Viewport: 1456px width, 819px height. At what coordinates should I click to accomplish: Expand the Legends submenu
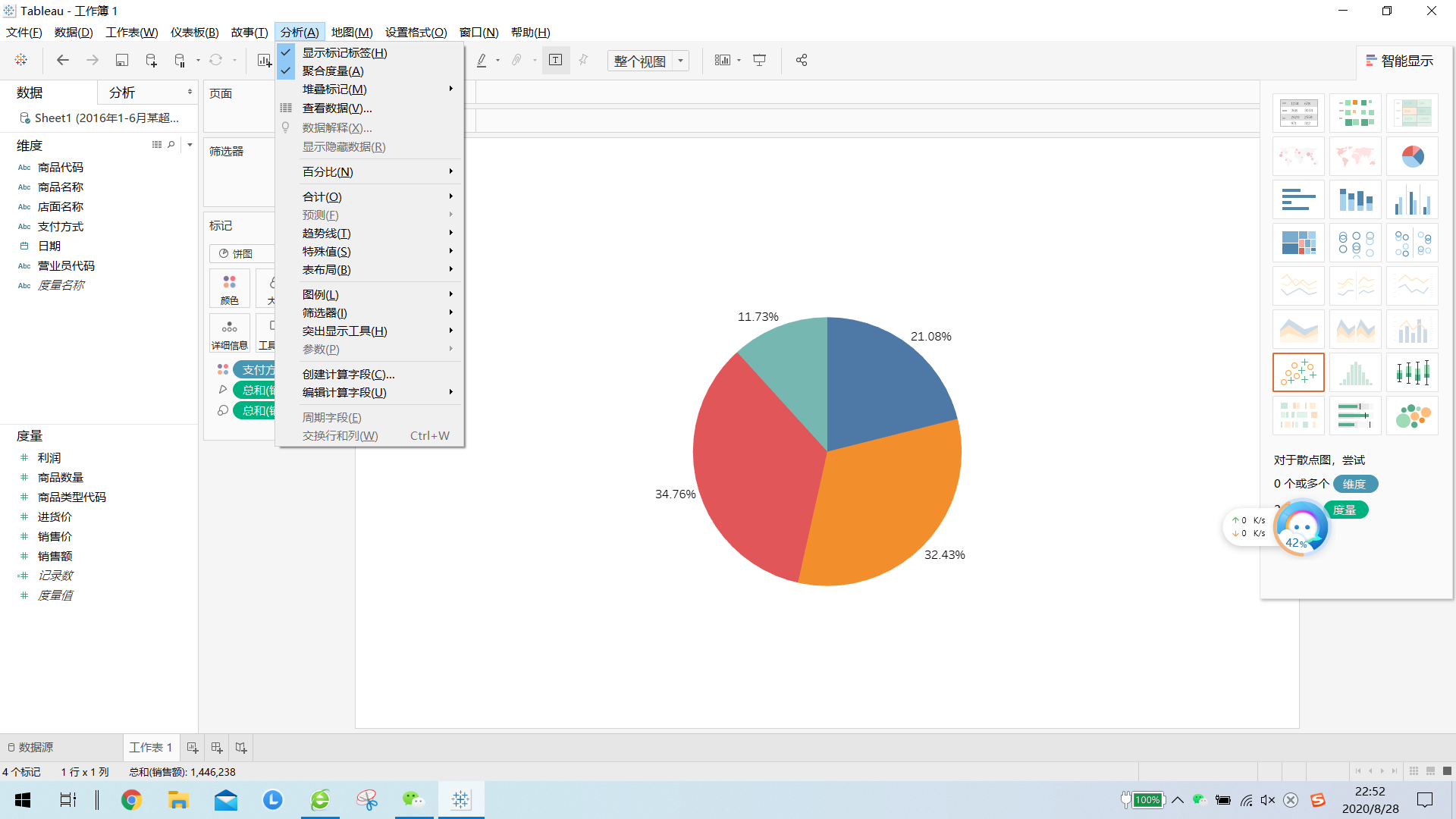tap(371, 295)
